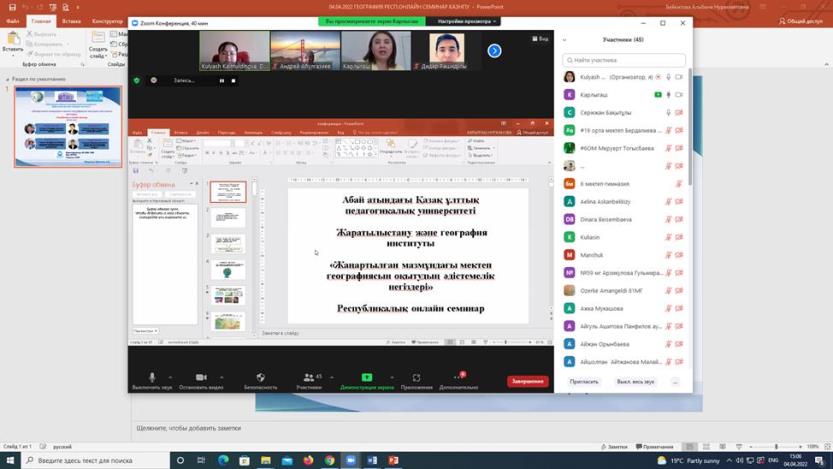Stop video with Остановить видео icon
This screenshot has width=833, height=469.
(201, 378)
